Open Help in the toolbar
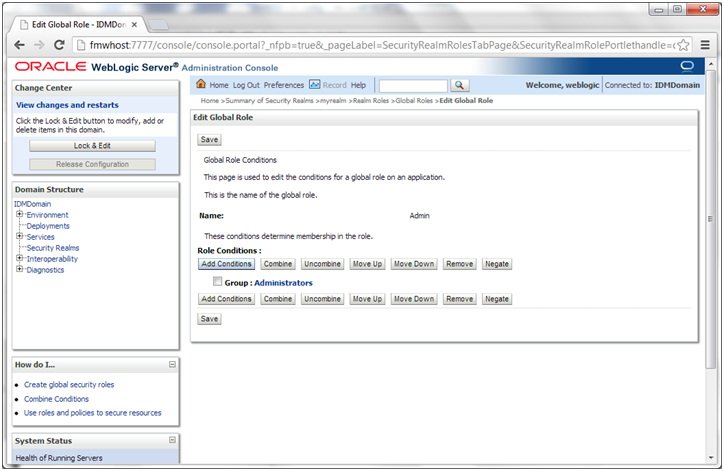 tap(358, 85)
